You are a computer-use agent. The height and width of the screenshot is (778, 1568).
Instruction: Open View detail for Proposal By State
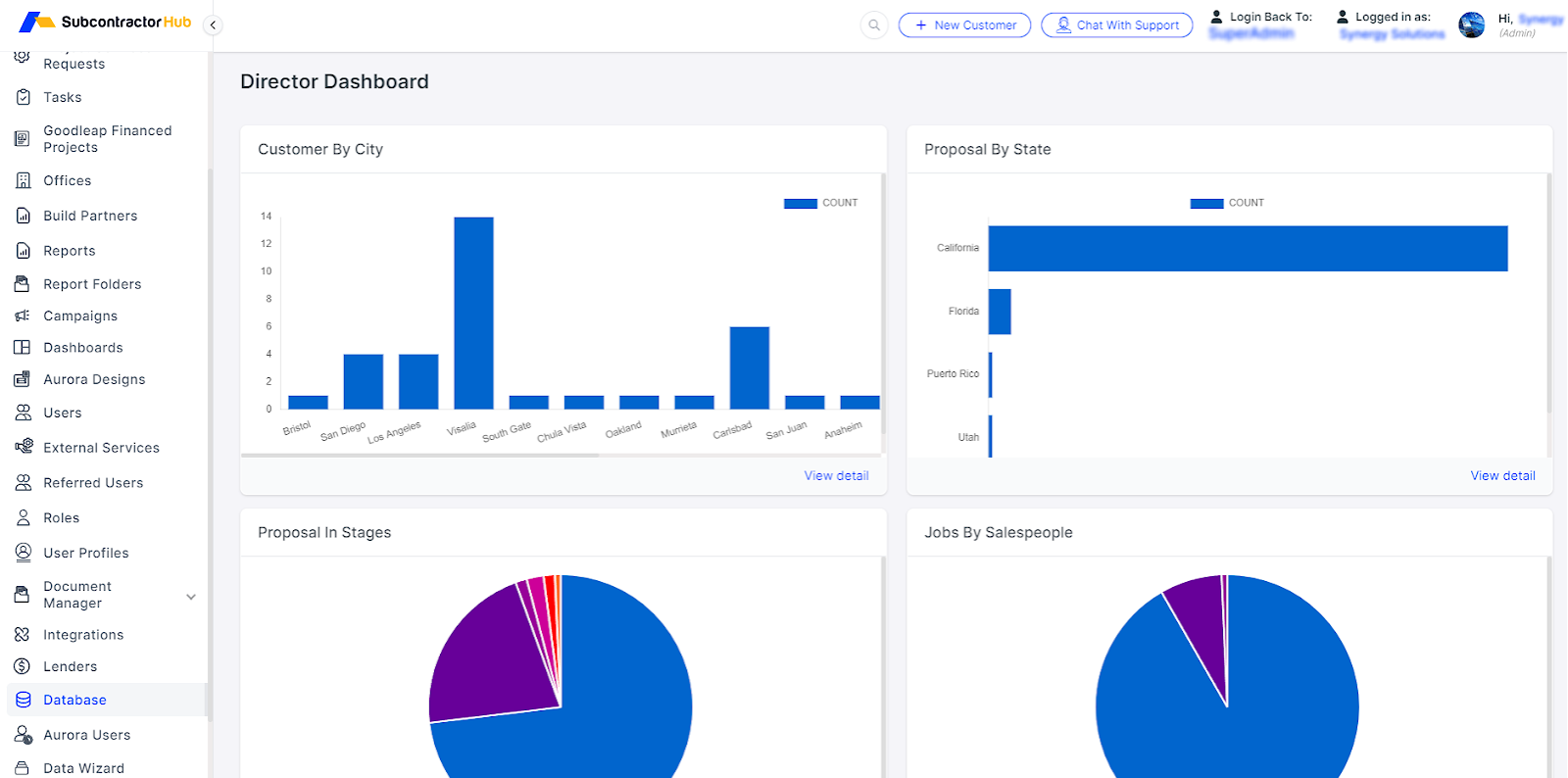(1502, 475)
